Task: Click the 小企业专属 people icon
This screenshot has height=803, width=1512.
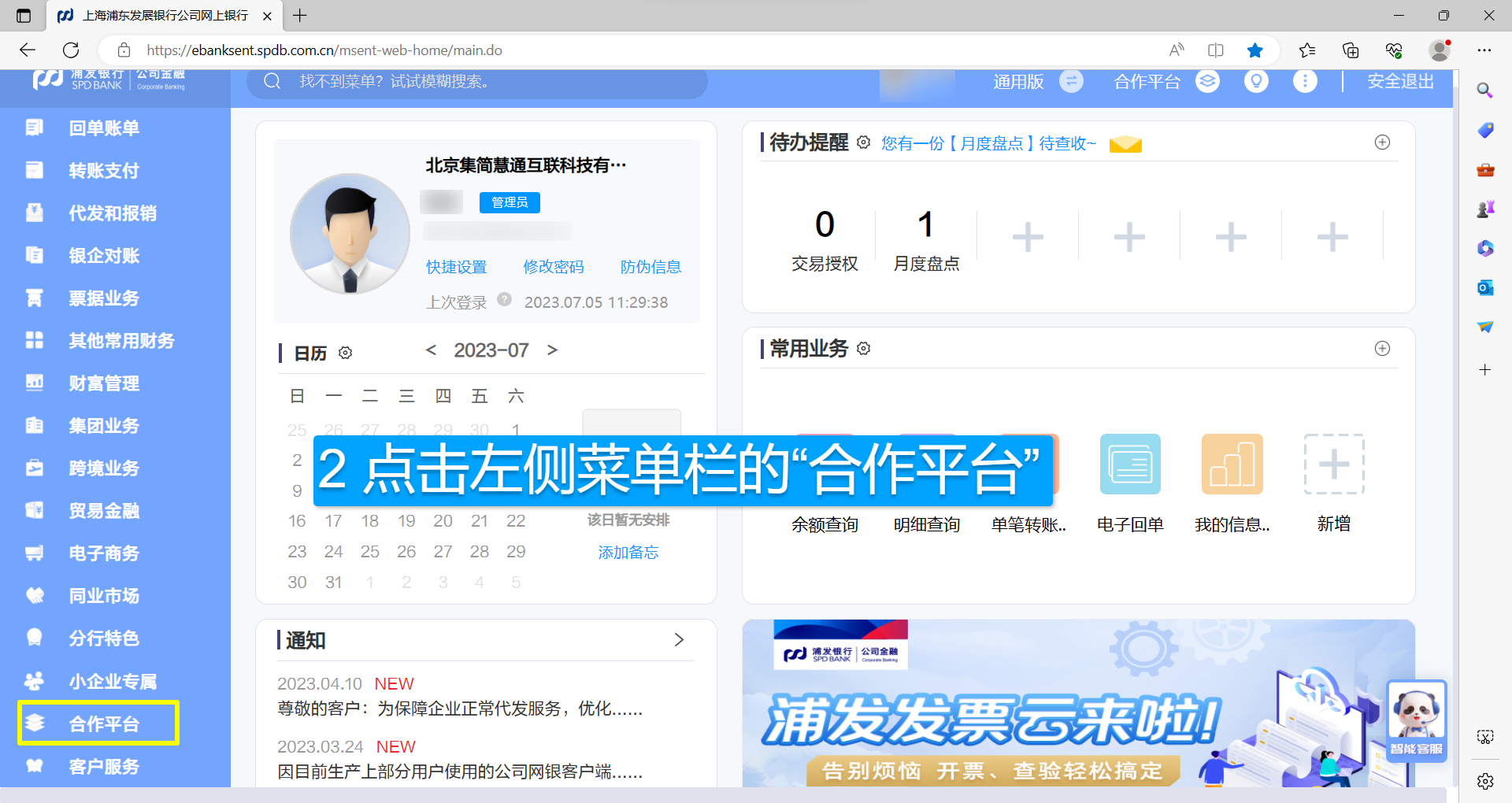Action: [x=35, y=680]
